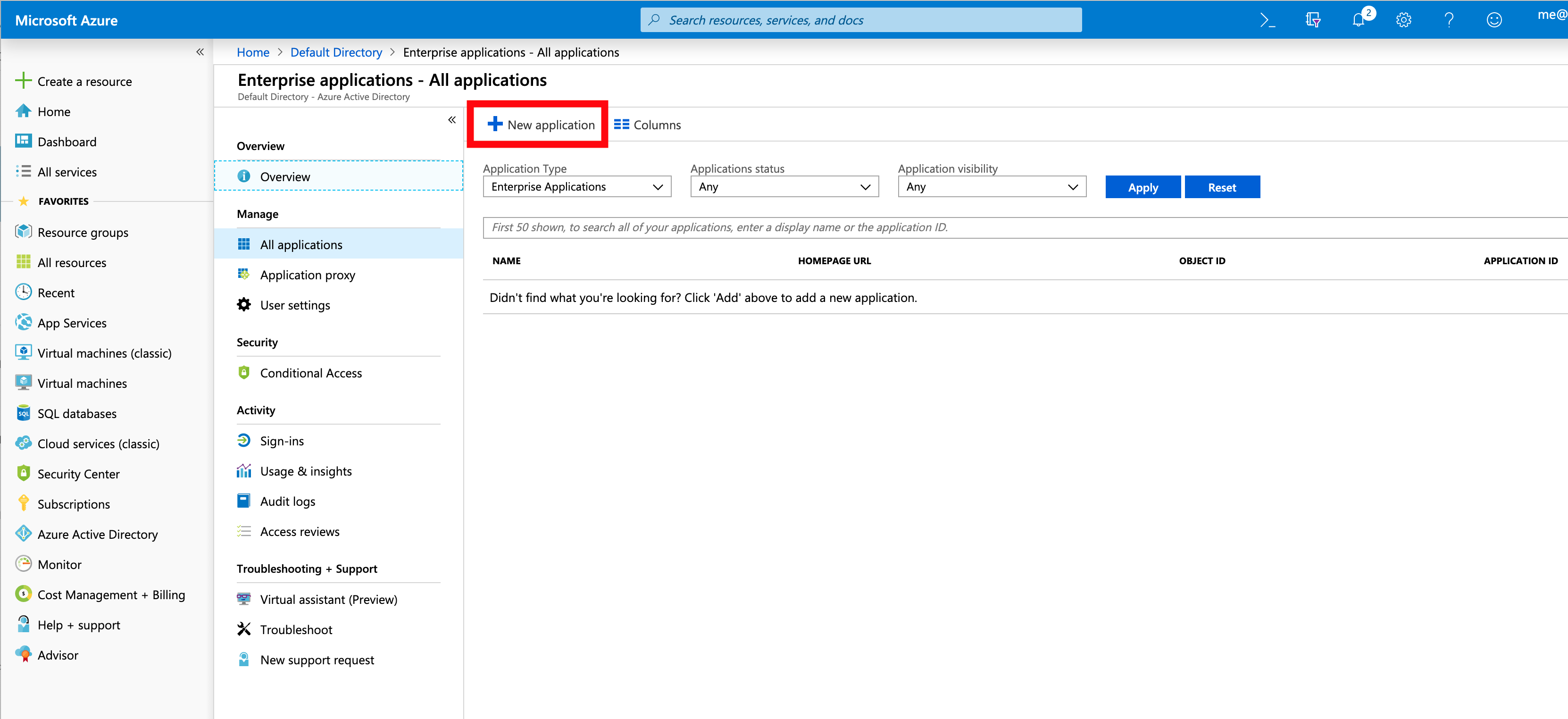Click Reset filters button
1568x719 pixels.
[1221, 187]
